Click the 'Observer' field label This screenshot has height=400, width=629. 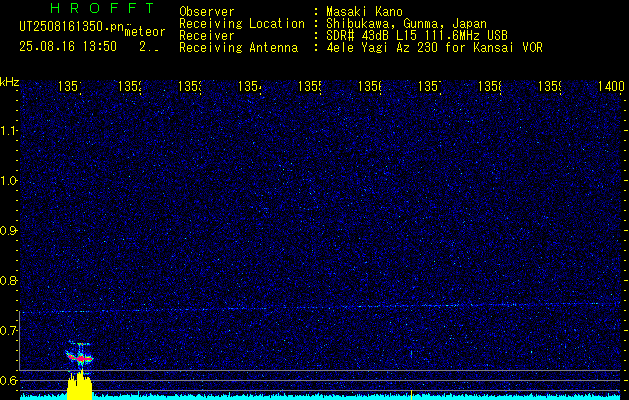coord(207,12)
